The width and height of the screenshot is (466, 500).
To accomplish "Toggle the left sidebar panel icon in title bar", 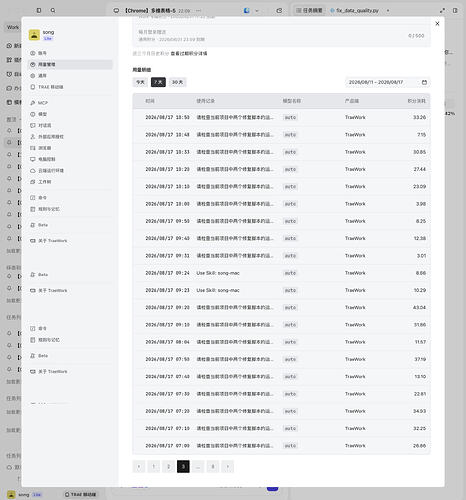I will coord(39,10).
